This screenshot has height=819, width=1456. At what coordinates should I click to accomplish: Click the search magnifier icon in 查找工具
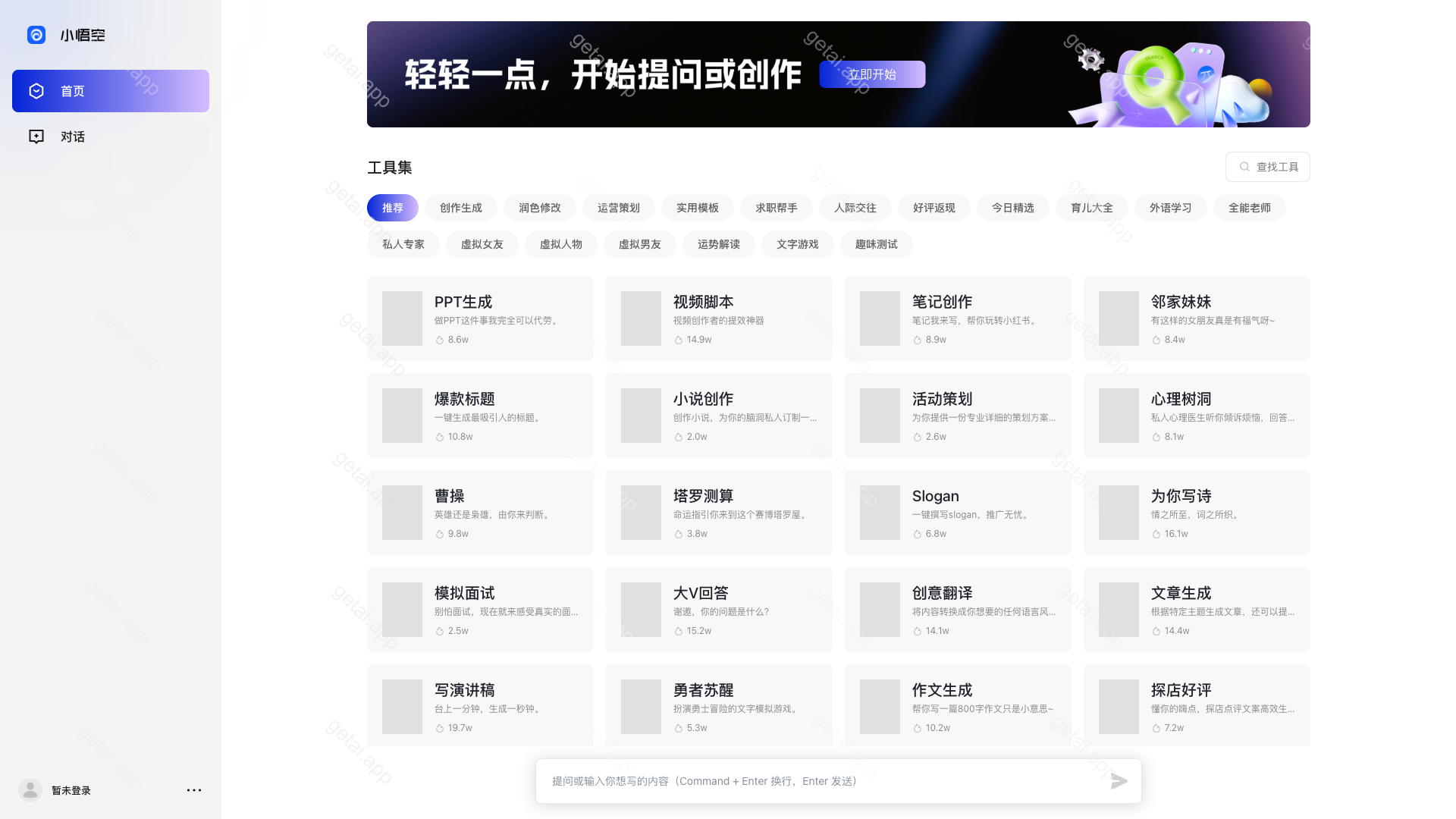pos(1244,167)
